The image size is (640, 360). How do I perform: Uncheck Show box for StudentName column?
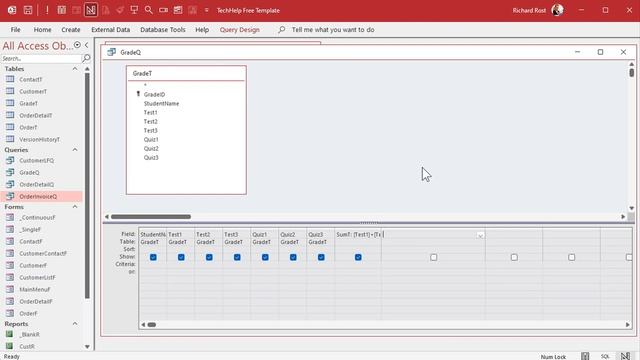click(x=153, y=257)
